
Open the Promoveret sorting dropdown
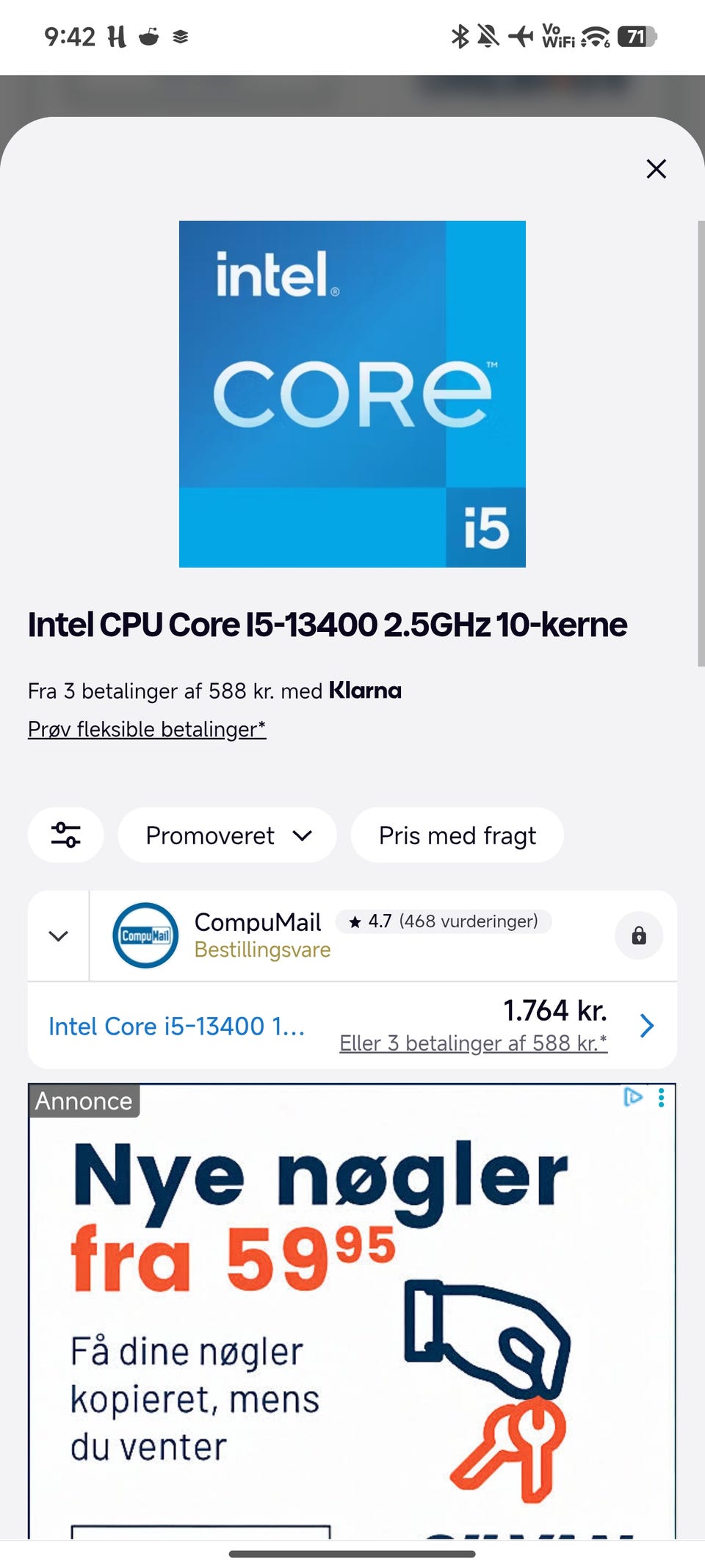(228, 835)
